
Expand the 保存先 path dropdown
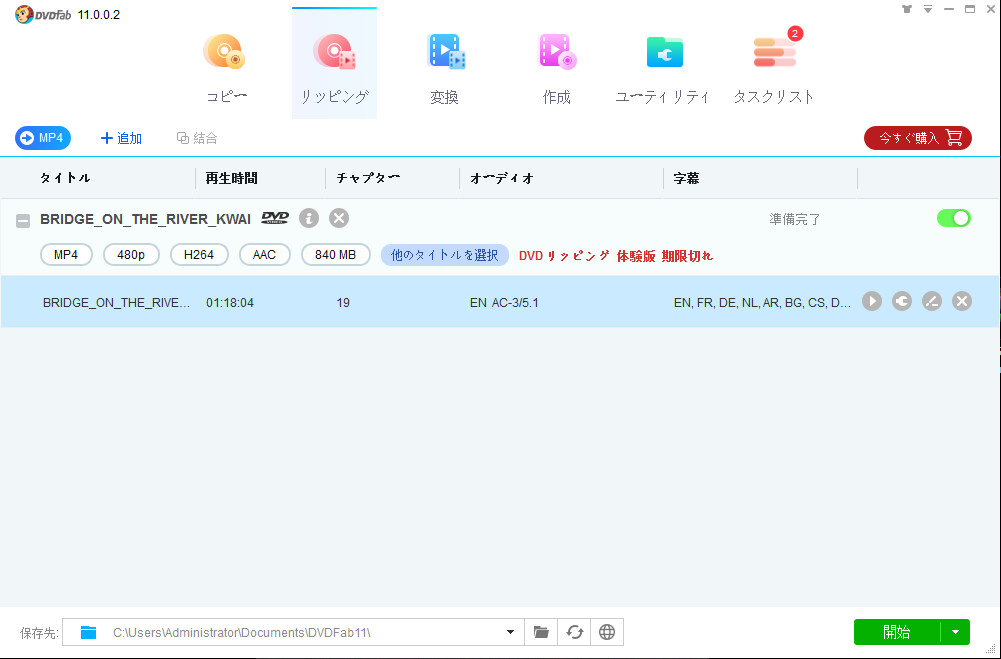(510, 632)
